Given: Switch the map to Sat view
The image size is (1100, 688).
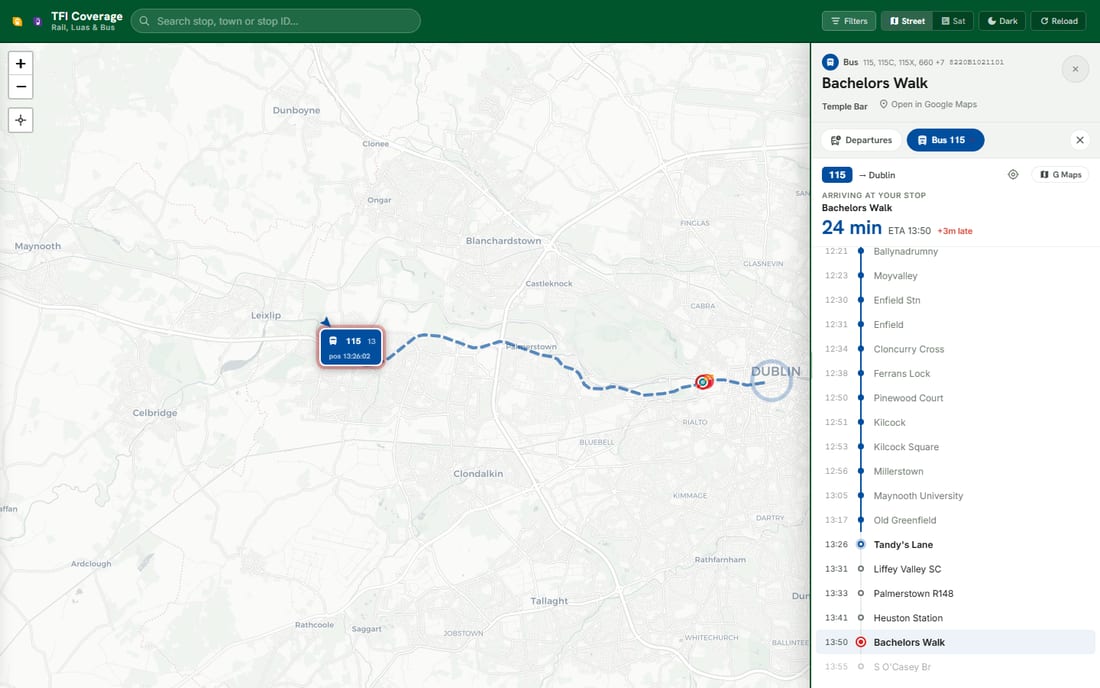Looking at the screenshot, I should tap(953, 21).
